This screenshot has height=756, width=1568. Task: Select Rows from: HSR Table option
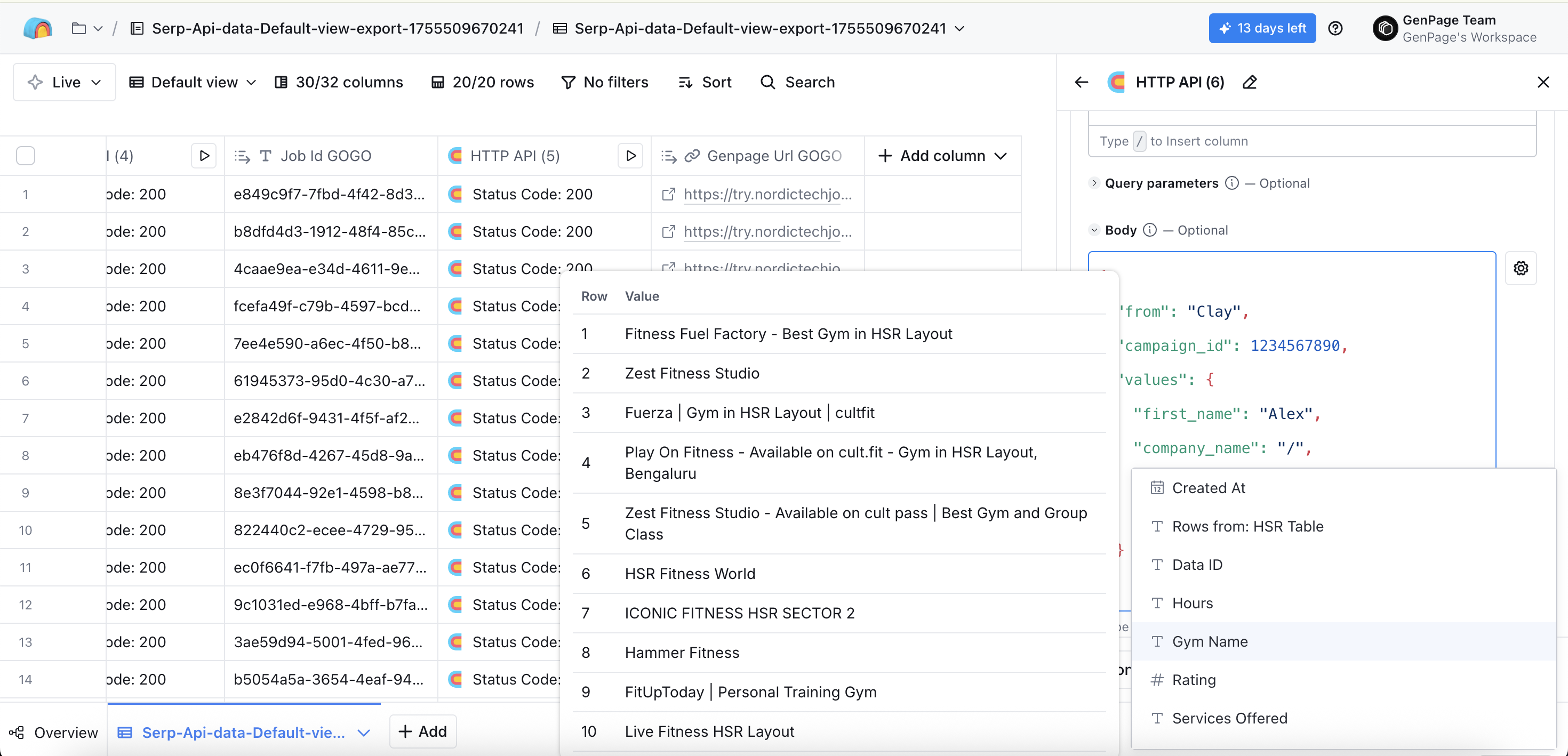pyautogui.click(x=1343, y=527)
